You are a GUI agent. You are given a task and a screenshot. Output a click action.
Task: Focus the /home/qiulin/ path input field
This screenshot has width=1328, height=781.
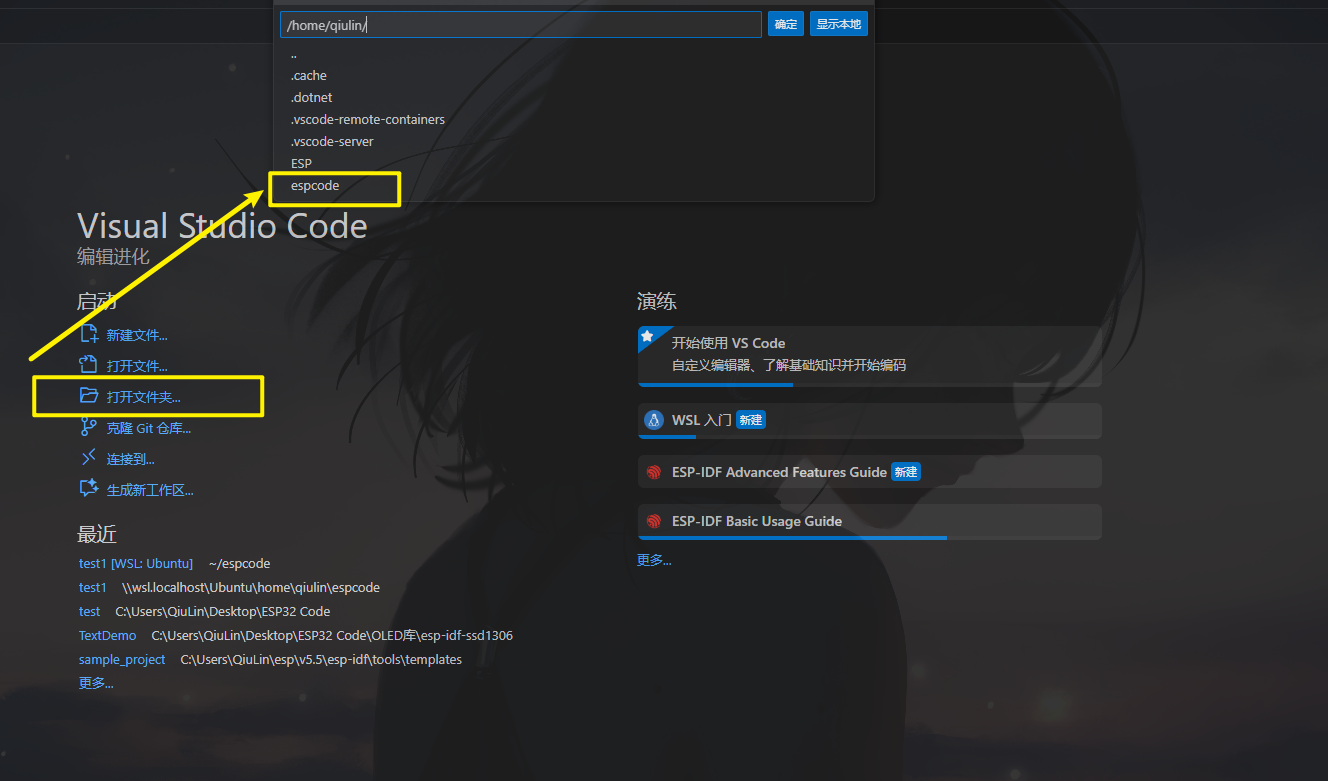pyautogui.click(x=521, y=25)
